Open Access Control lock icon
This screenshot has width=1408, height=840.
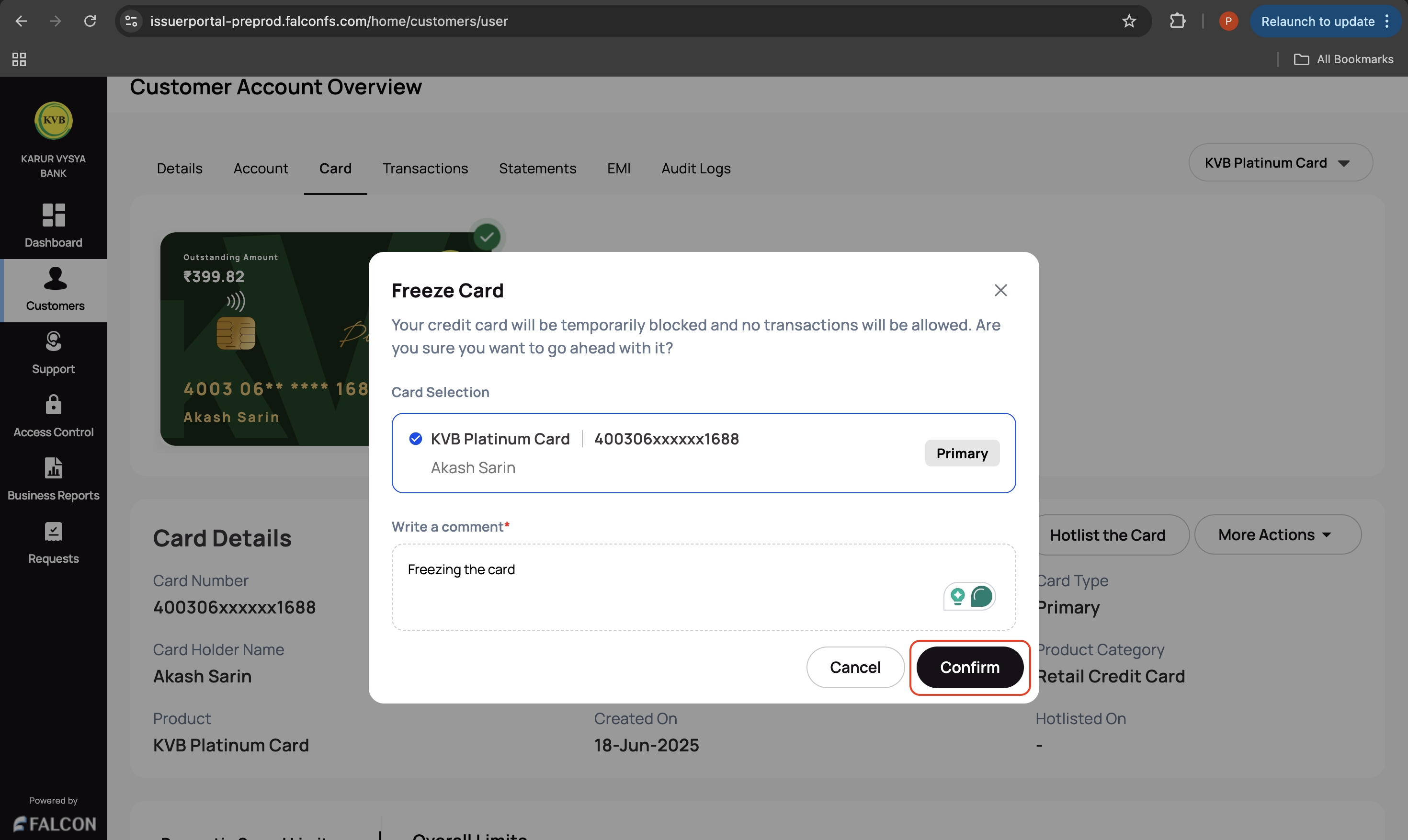coord(54,405)
